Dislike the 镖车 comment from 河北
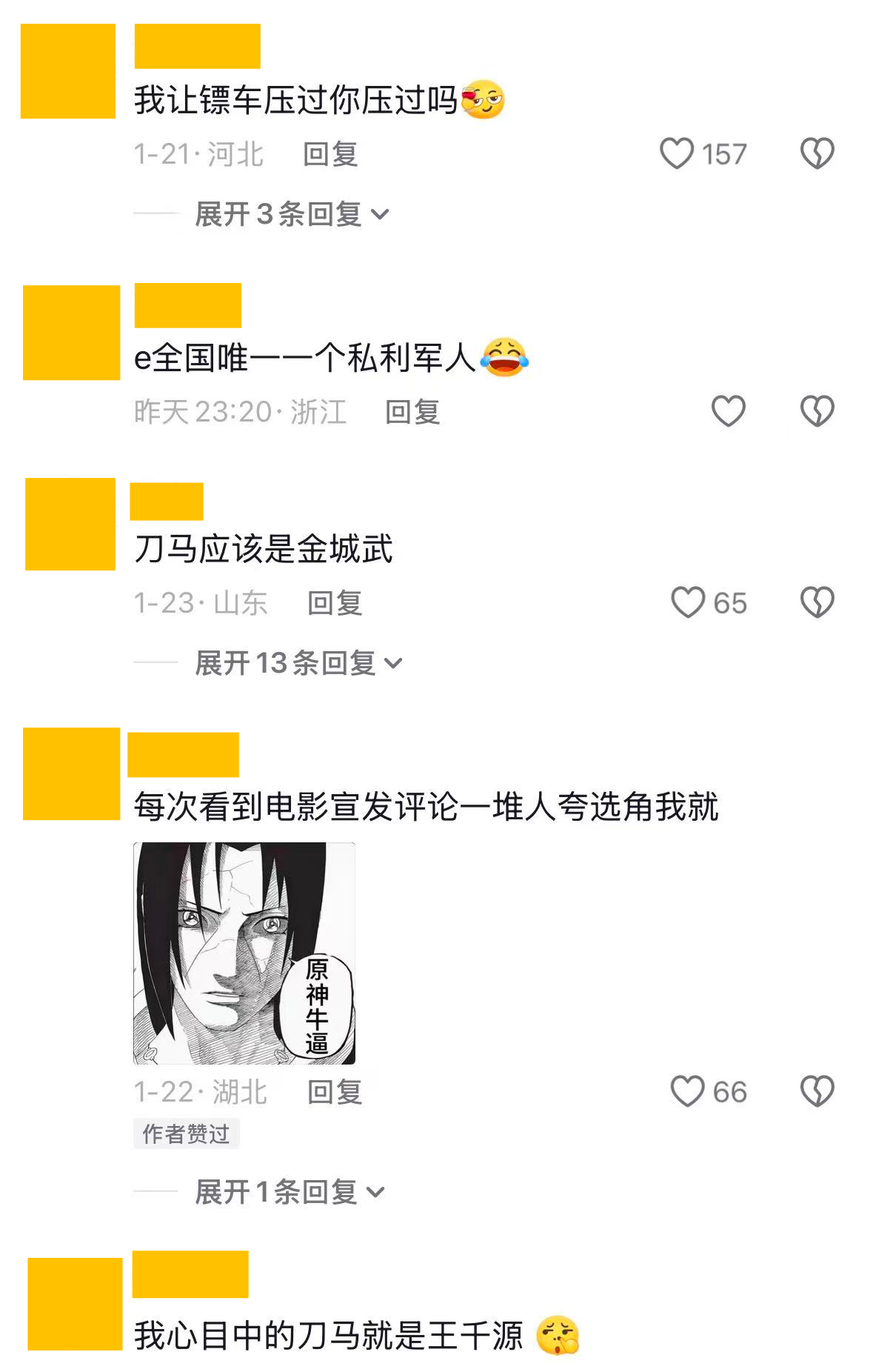The image size is (873, 1372). point(817,154)
